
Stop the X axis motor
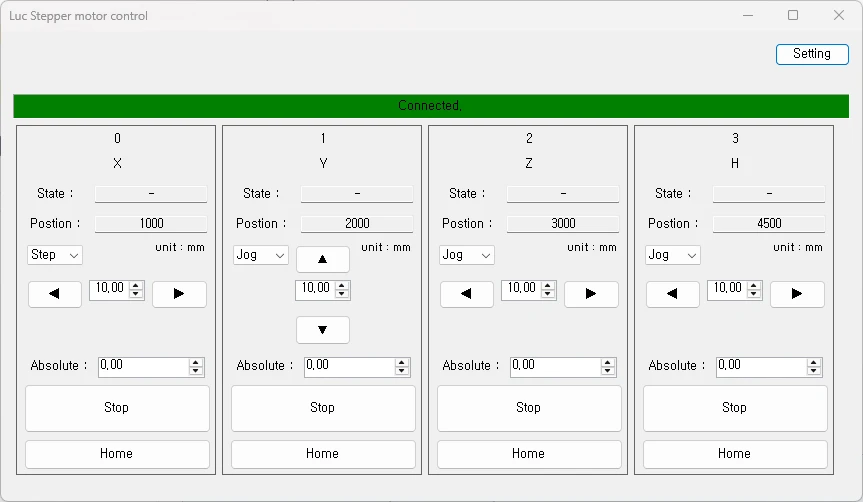[117, 408]
